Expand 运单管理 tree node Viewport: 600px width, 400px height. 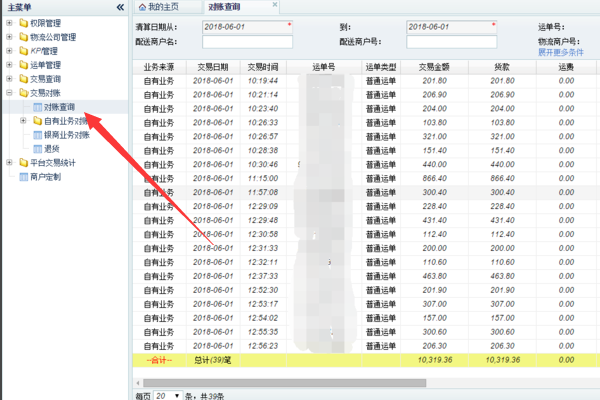(x=10, y=65)
